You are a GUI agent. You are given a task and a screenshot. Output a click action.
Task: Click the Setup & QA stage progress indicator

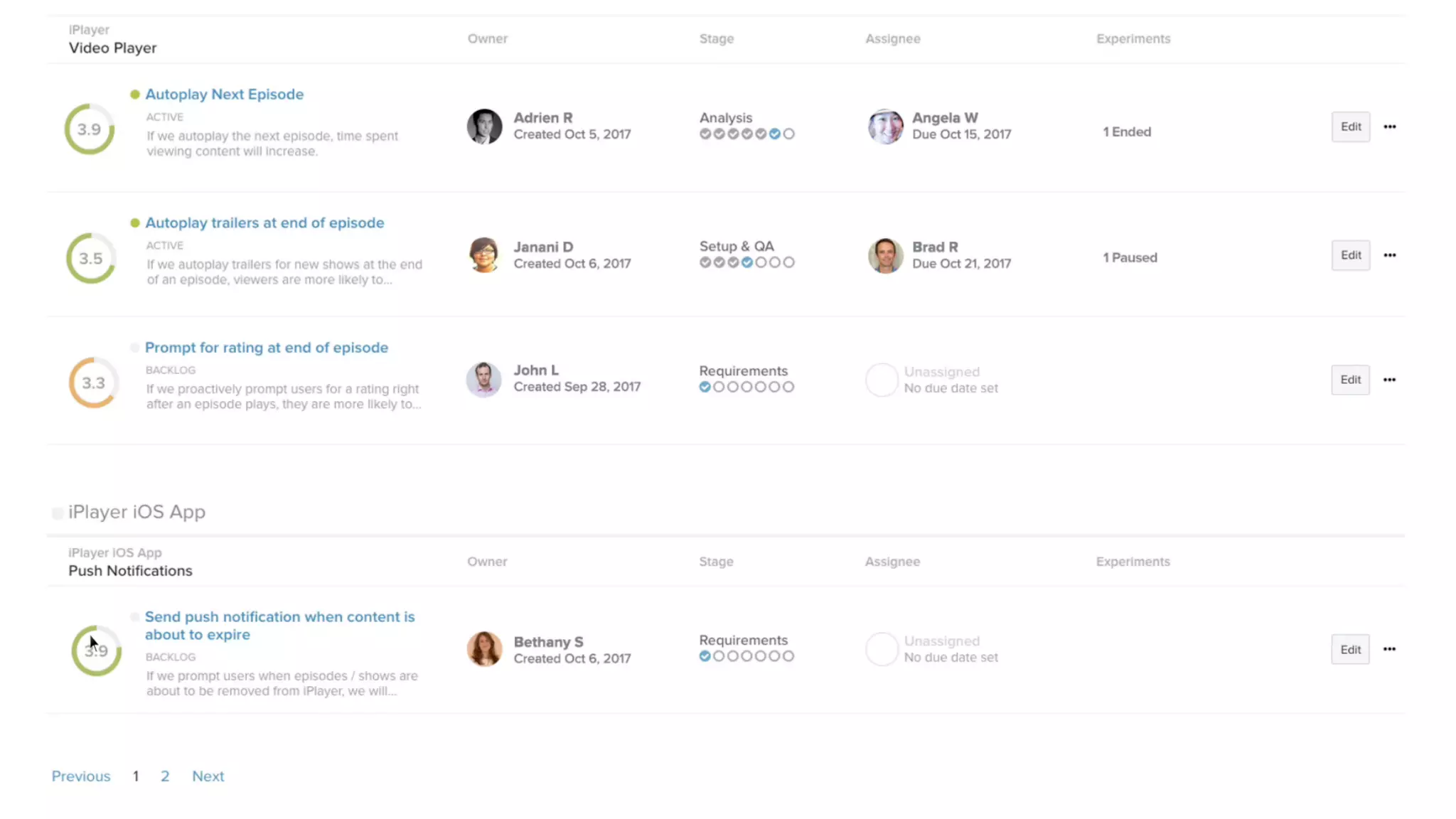click(746, 262)
